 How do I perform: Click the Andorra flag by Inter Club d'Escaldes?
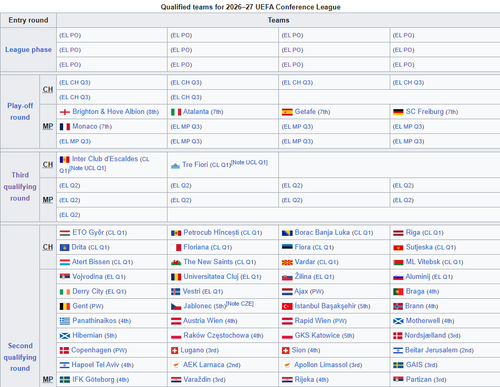click(64, 159)
